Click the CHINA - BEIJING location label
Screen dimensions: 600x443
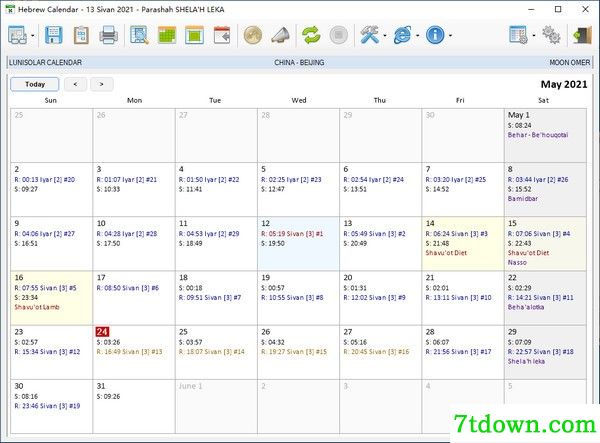[x=299, y=62]
